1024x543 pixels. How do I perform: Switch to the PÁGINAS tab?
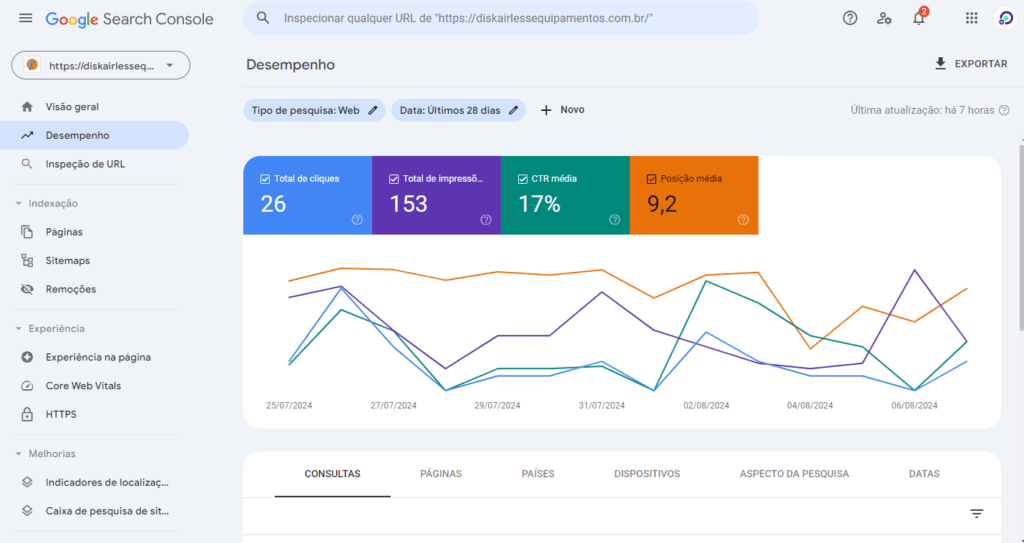point(440,474)
